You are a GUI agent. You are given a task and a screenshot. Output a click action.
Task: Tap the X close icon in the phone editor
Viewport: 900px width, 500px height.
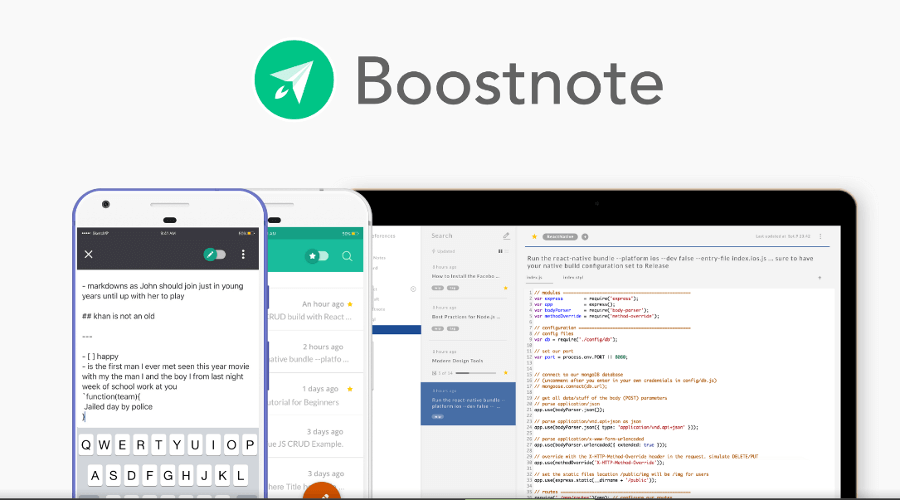[88, 254]
